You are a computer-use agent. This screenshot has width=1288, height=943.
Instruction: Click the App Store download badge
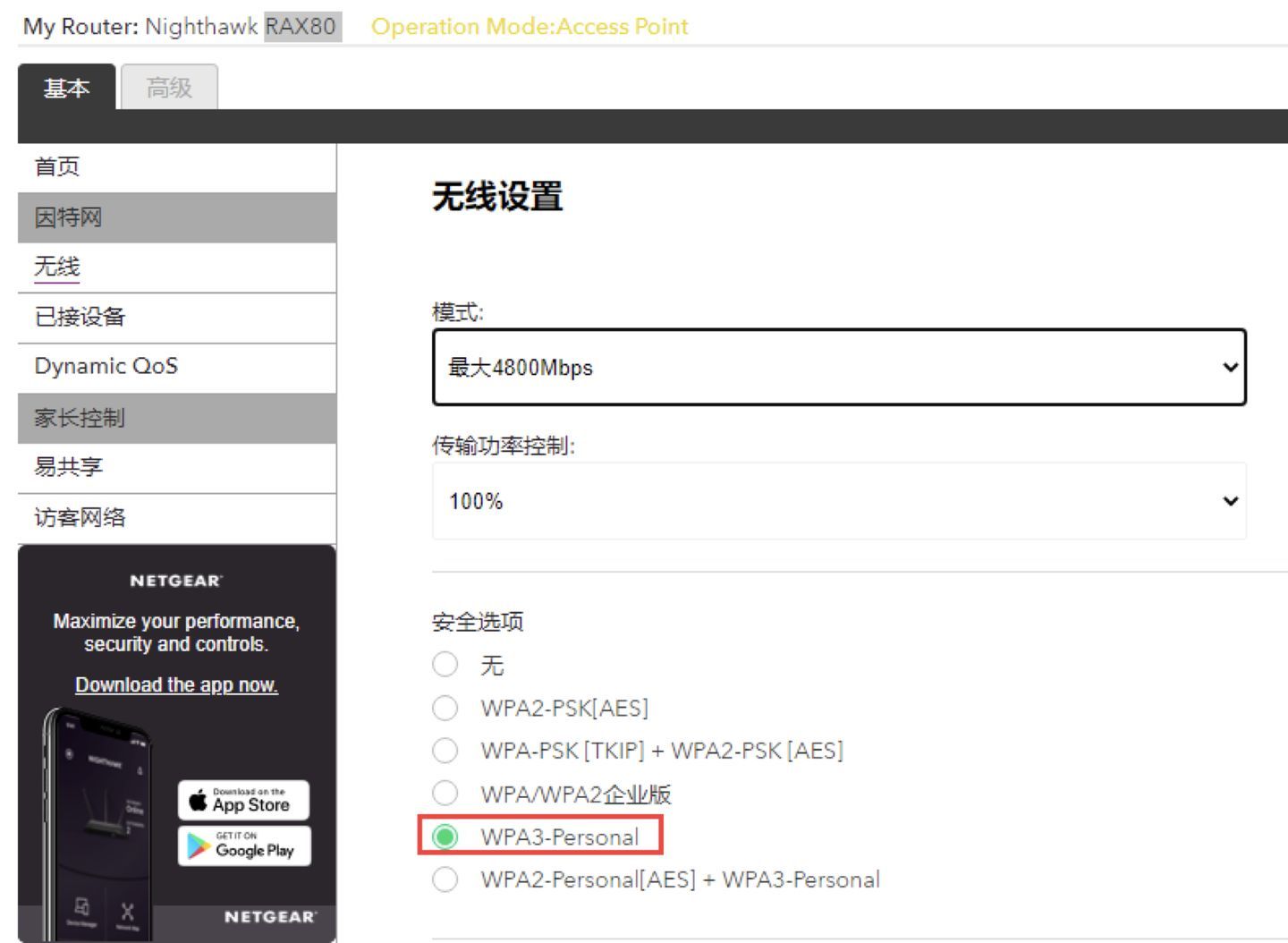243,801
